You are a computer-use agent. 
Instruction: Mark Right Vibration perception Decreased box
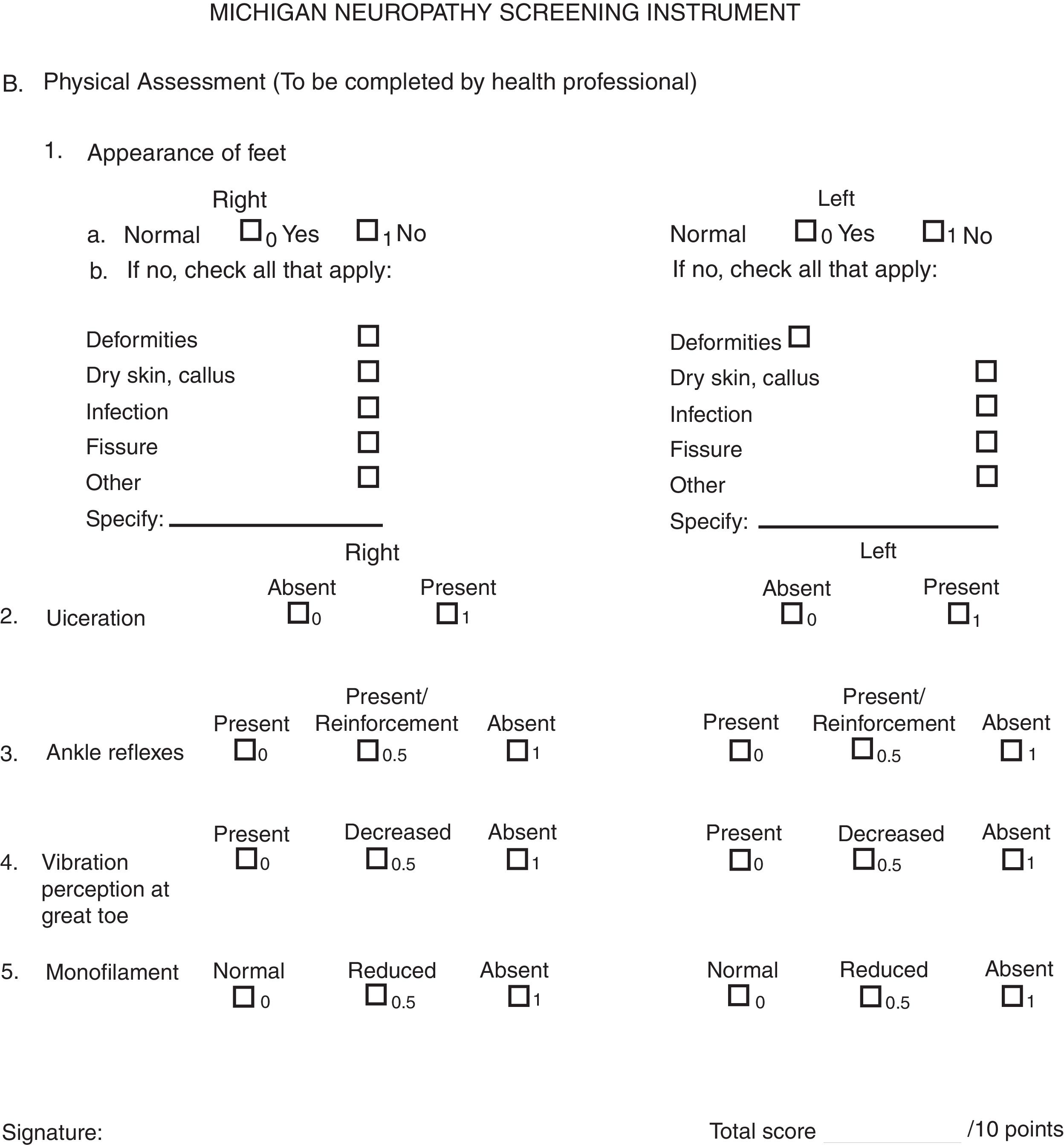[376, 858]
